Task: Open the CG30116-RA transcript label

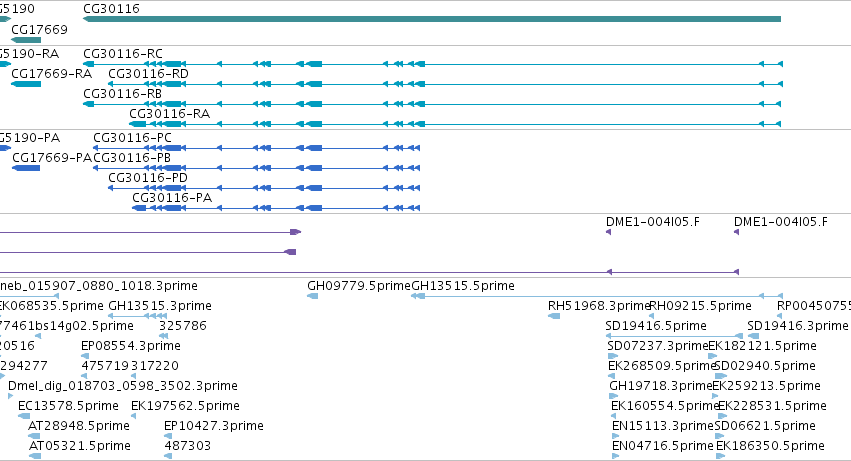Action: (x=169, y=114)
